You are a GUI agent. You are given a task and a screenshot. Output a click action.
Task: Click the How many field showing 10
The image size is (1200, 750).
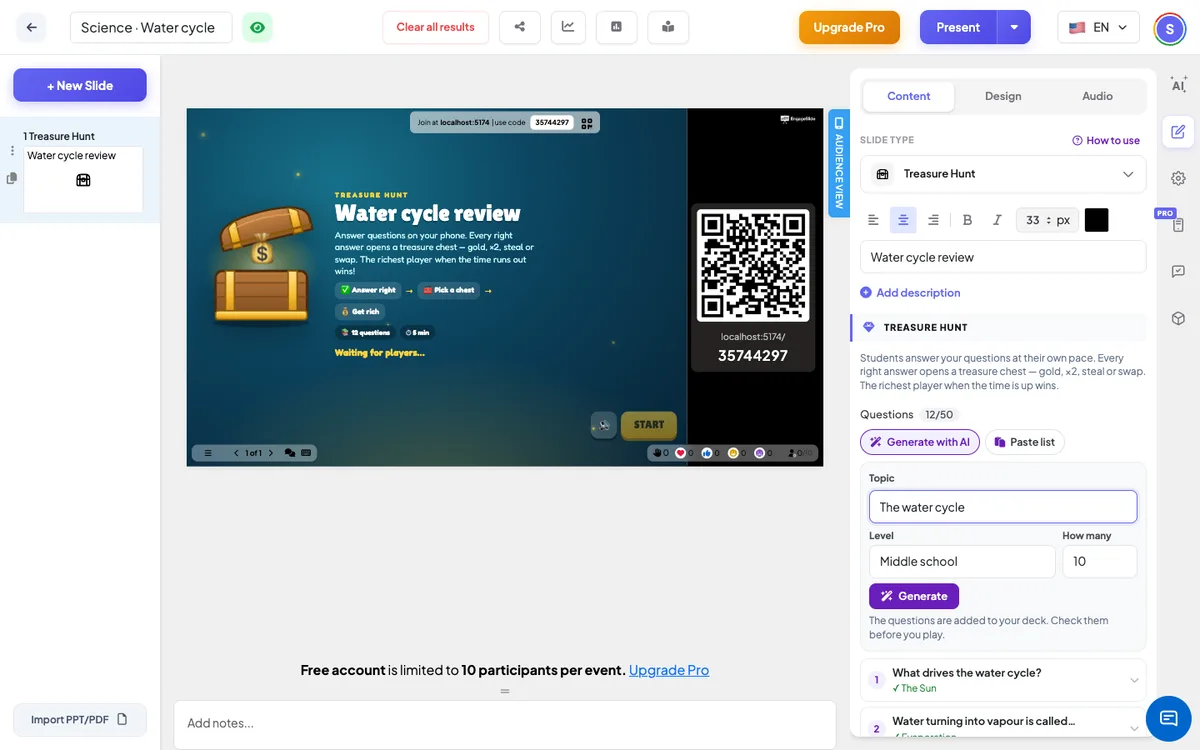pyautogui.click(x=1099, y=561)
